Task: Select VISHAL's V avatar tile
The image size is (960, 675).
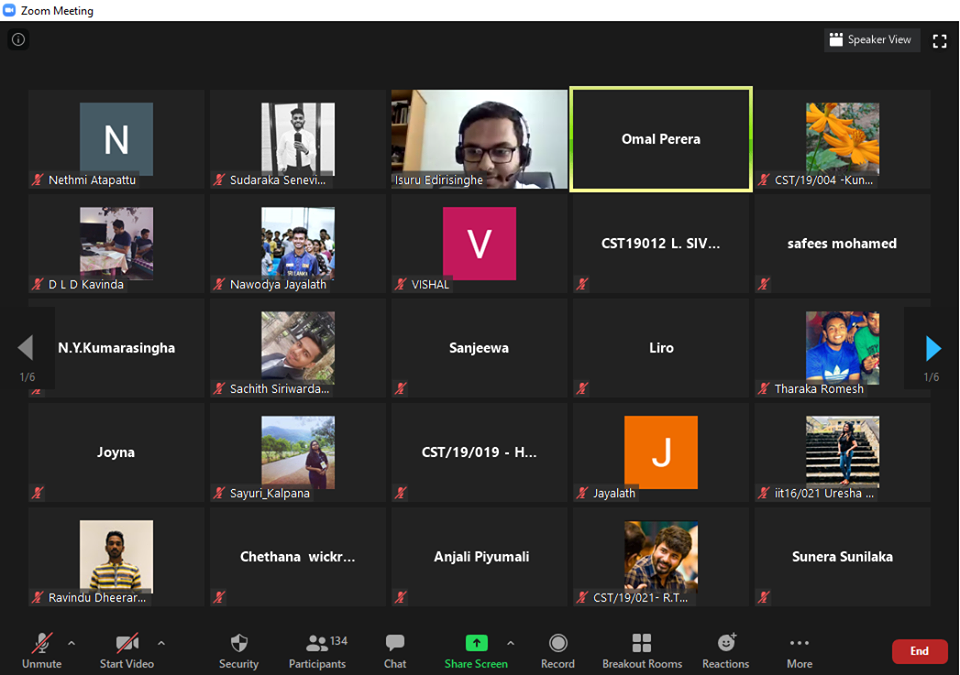Action: point(479,244)
